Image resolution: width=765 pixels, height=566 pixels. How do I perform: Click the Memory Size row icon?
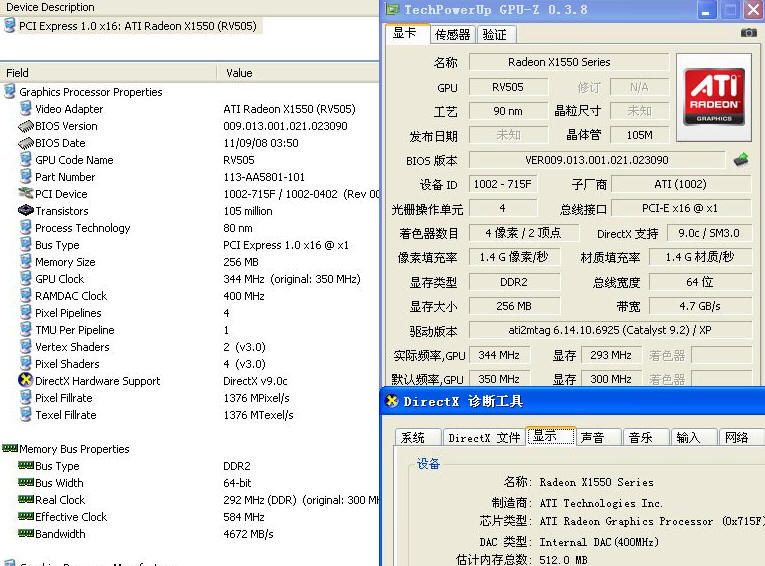[x=25, y=262]
